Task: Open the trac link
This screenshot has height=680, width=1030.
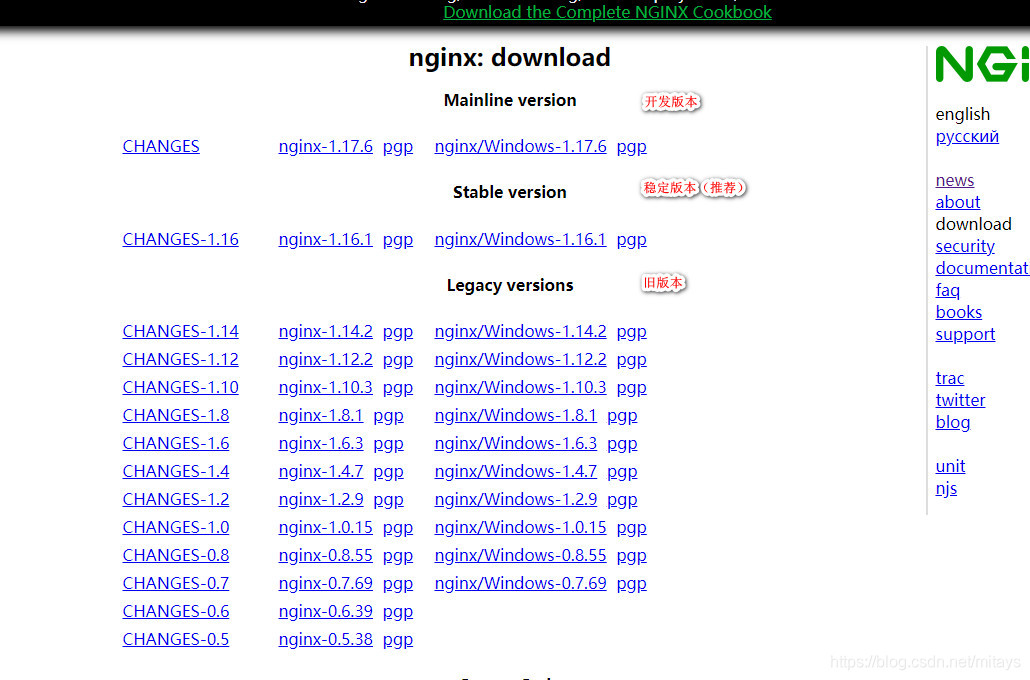Action: (x=949, y=378)
